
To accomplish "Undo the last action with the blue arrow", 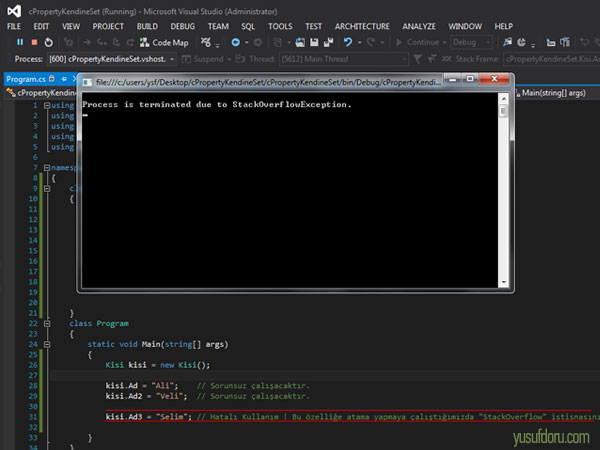I will point(348,42).
